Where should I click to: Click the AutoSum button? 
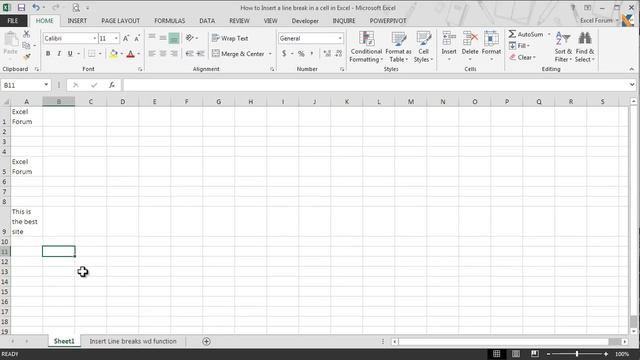(526, 34)
